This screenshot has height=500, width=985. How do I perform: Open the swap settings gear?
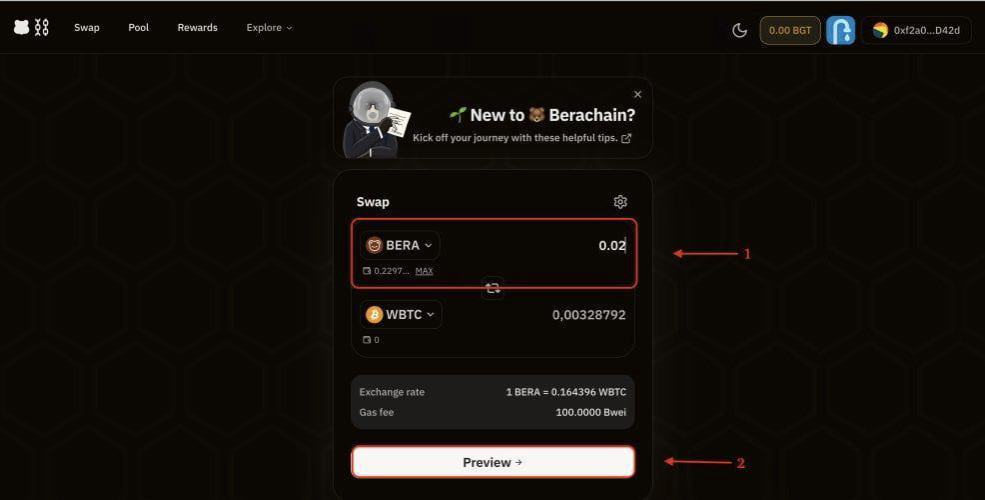620,202
